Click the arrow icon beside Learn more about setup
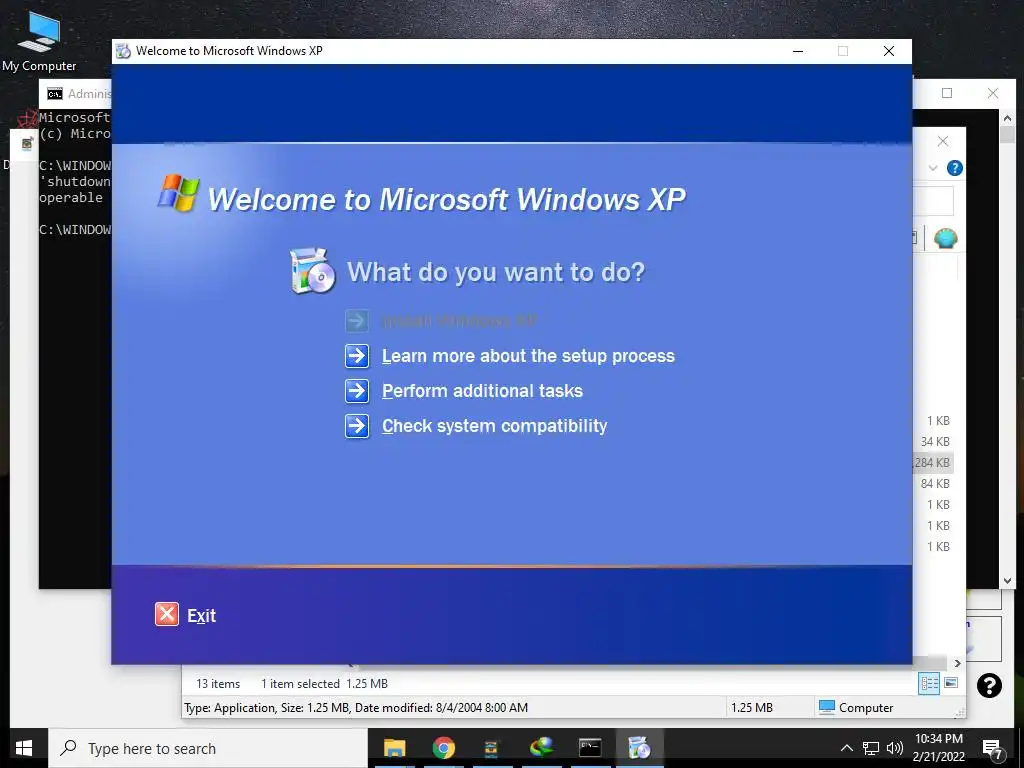The width and height of the screenshot is (1024, 768). [357, 356]
